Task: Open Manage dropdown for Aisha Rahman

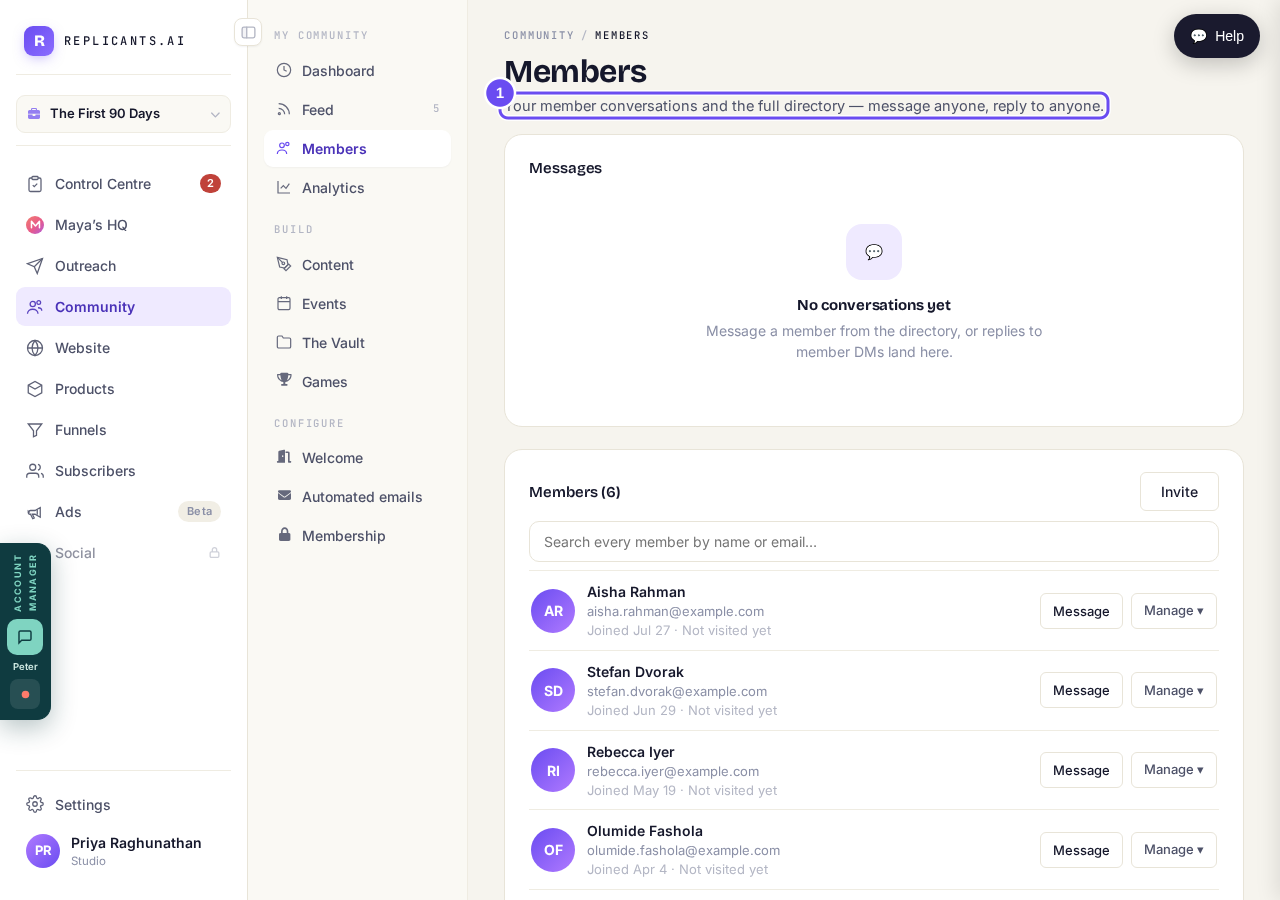Action: (x=1174, y=611)
